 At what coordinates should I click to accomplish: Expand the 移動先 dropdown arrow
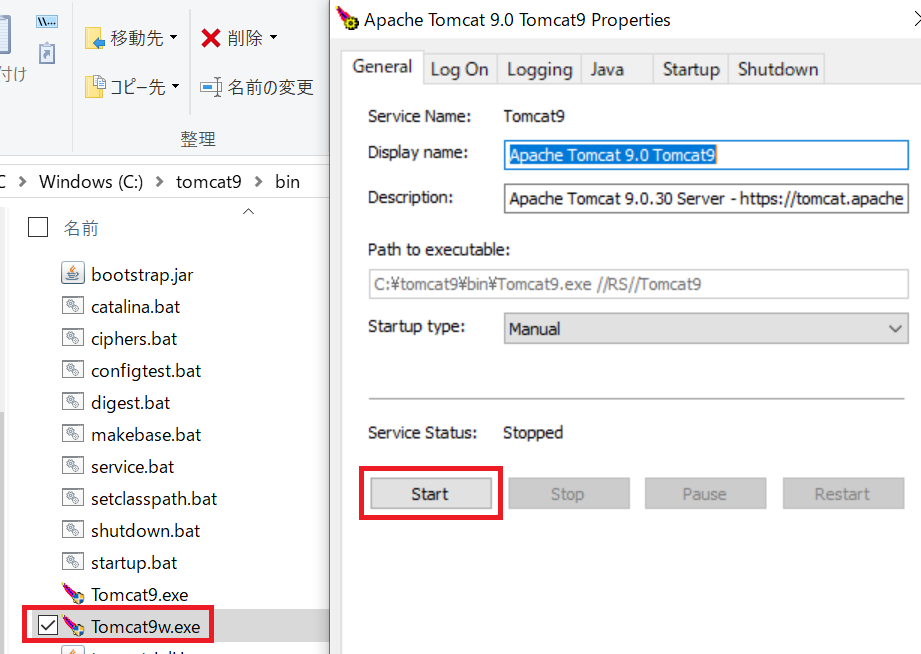coord(173,37)
